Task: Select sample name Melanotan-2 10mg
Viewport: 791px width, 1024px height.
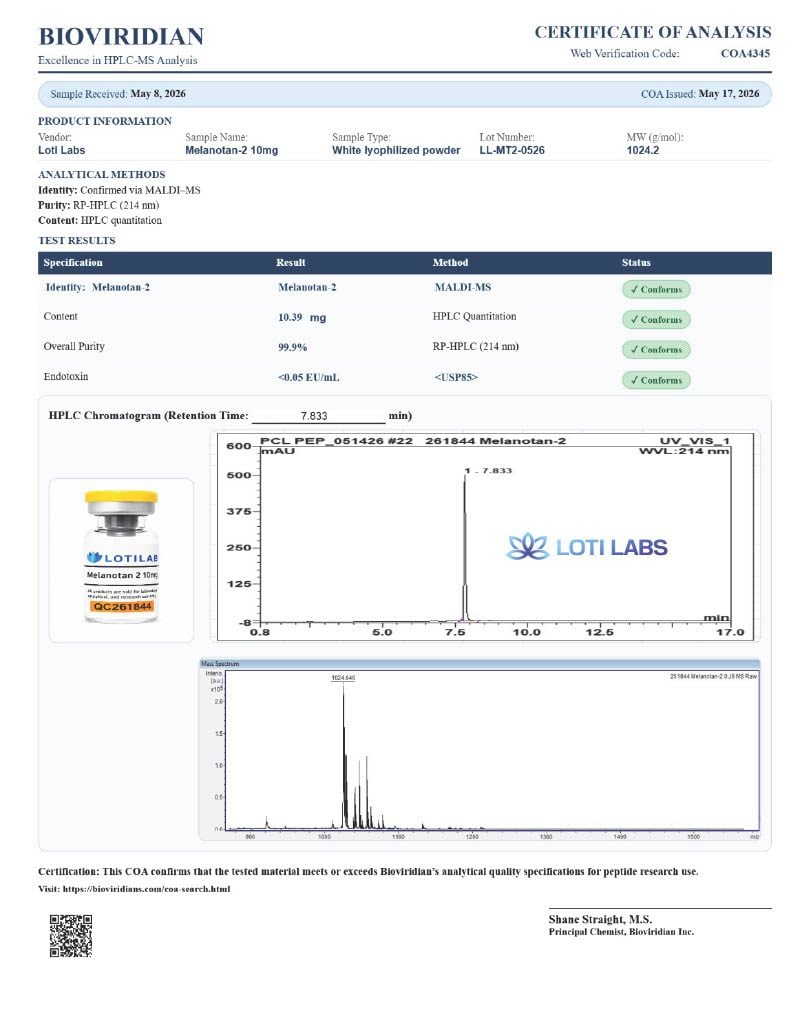Action: 231,150
